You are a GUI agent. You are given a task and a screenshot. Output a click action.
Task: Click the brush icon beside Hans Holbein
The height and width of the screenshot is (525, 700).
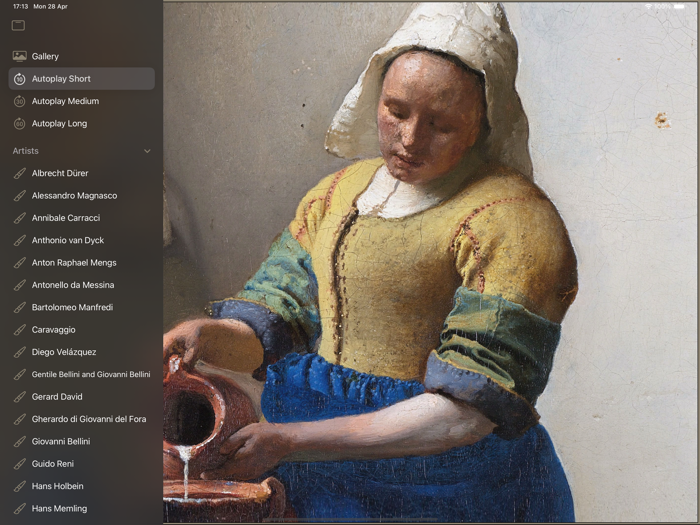pos(20,486)
